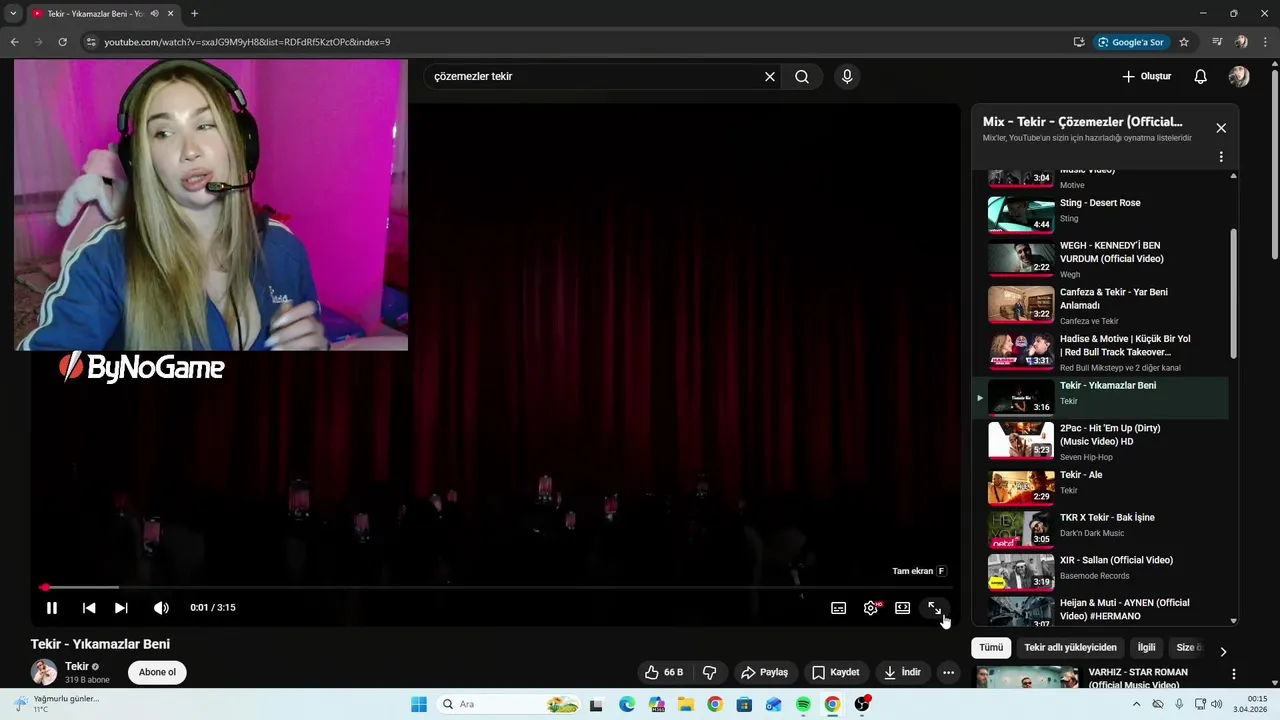Go back in Chrome browser history
1280x720 pixels.
pos(14,42)
